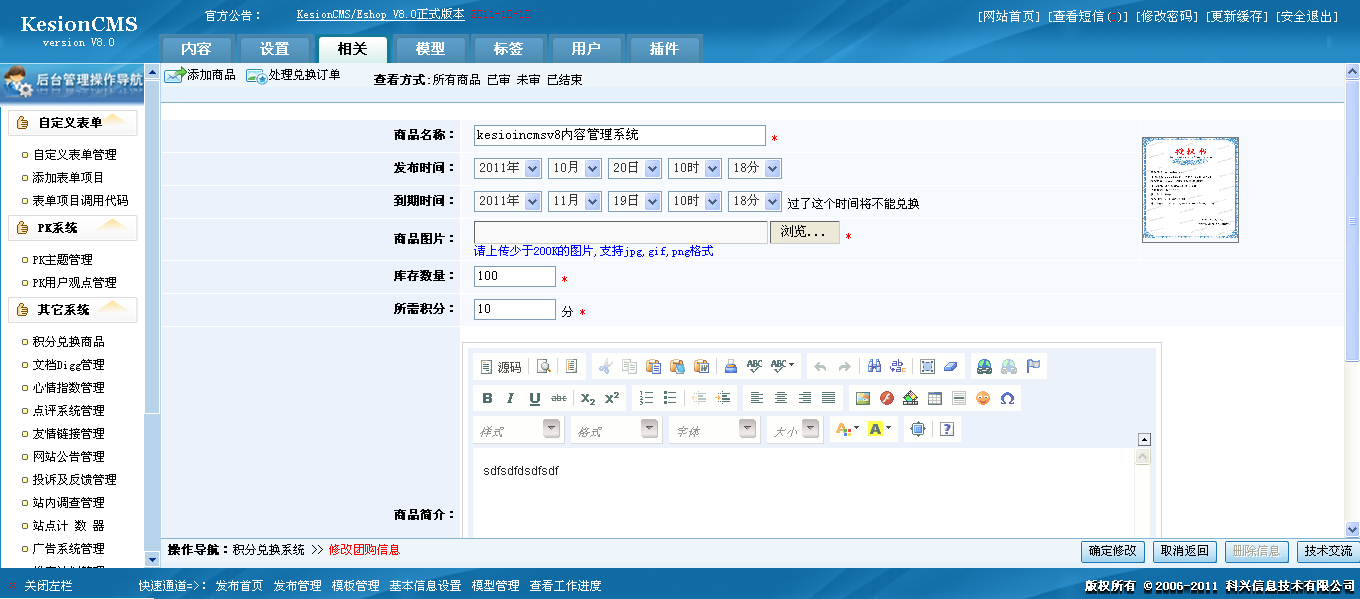This screenshot has width=1360, height=599.
Task: Toggle italic formatting in the editor
Action: click(509, 398)
